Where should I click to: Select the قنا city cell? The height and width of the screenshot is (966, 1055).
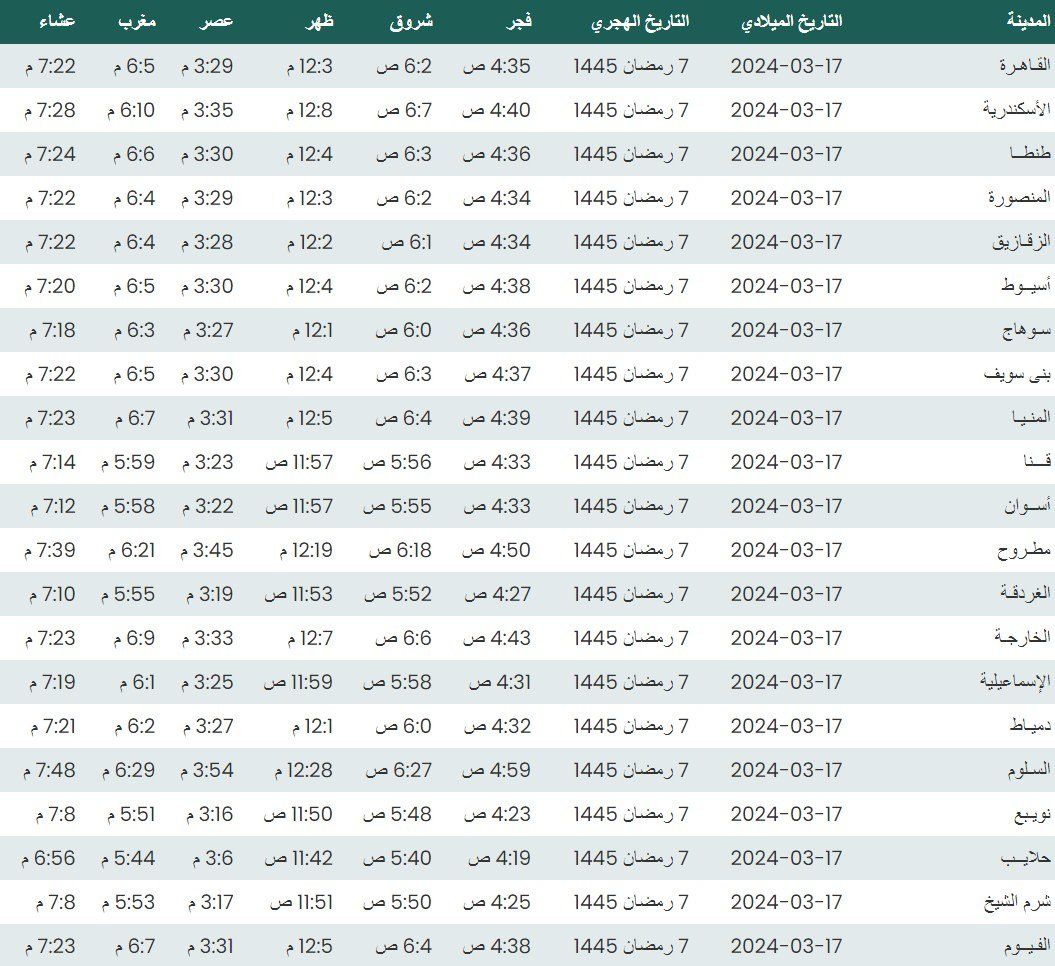click(x=1037, y=461)
